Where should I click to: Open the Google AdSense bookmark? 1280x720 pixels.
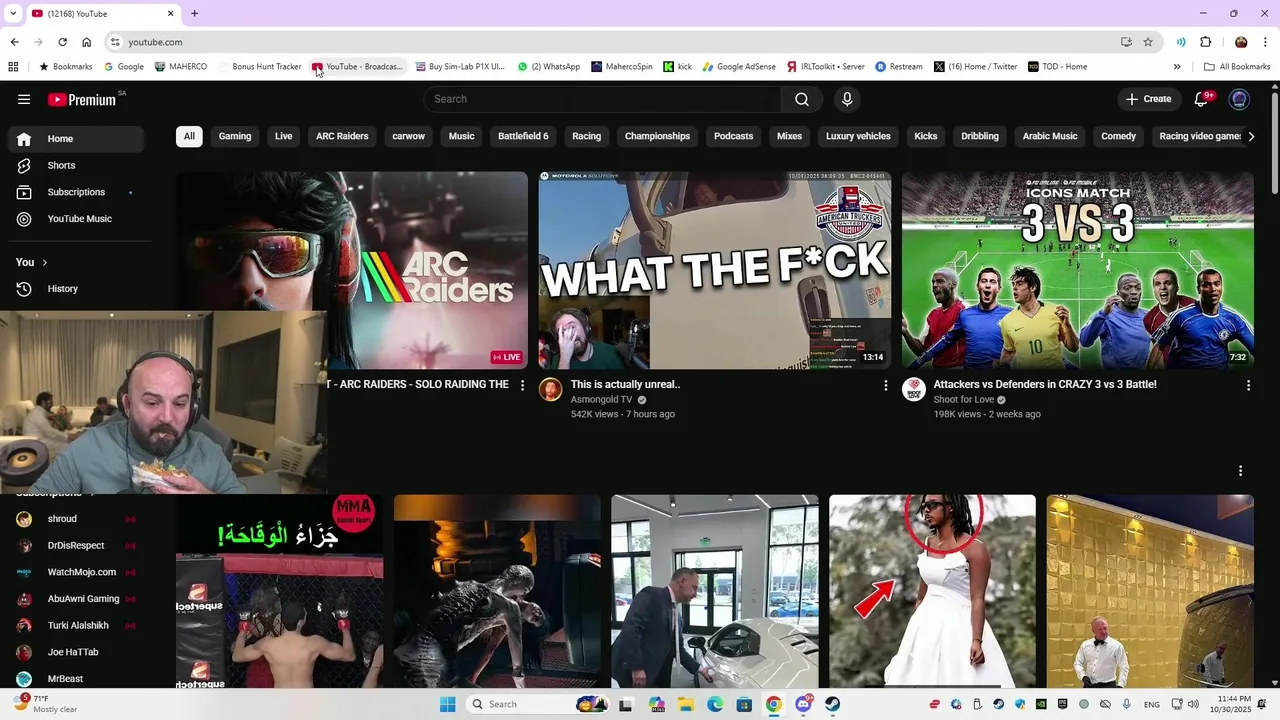point(739,67)
